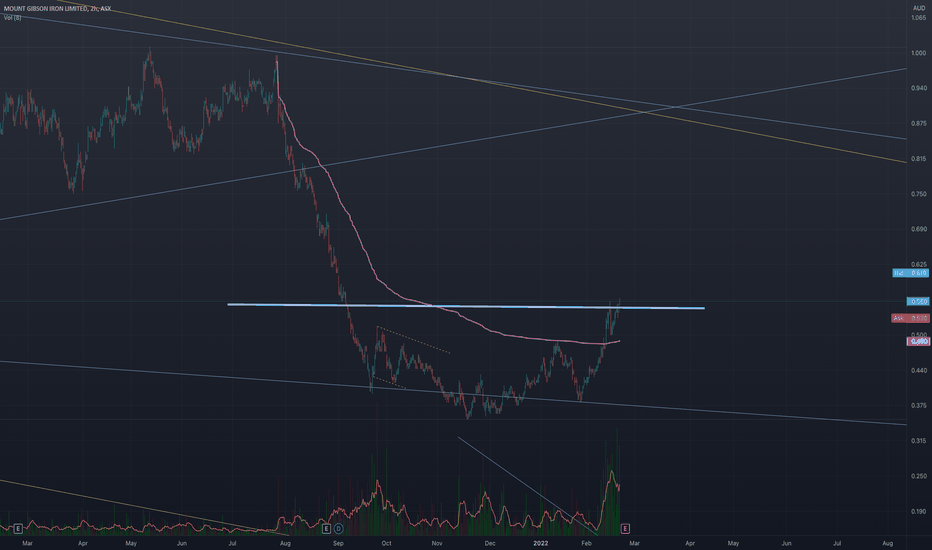Select the Vol (8) indicator label
Screen dimensions: 932x550
pos(12,18)
